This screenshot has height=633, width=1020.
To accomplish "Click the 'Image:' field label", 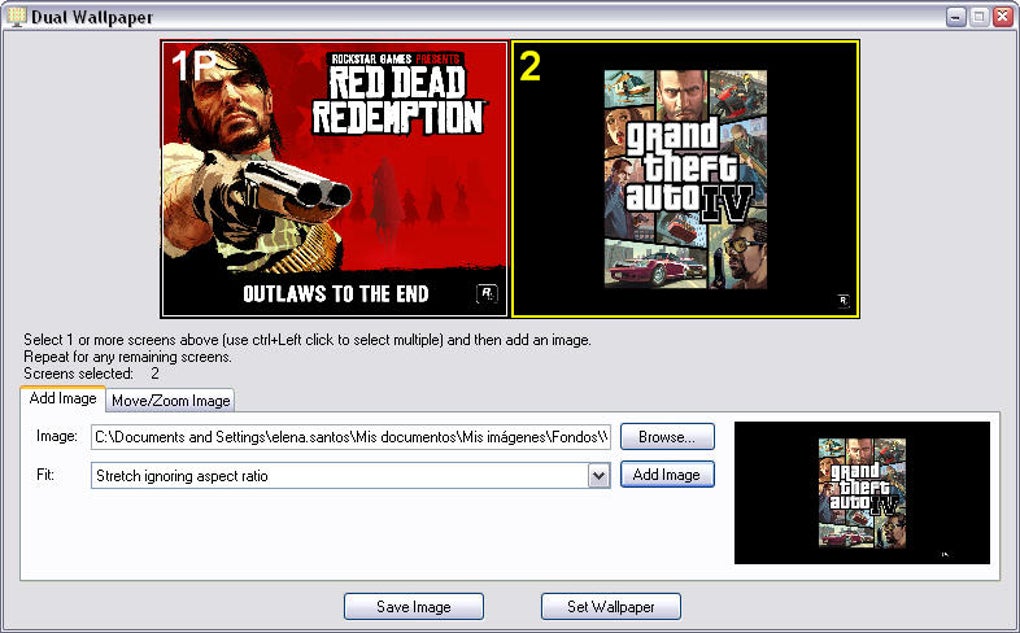I will coord(57,436).
